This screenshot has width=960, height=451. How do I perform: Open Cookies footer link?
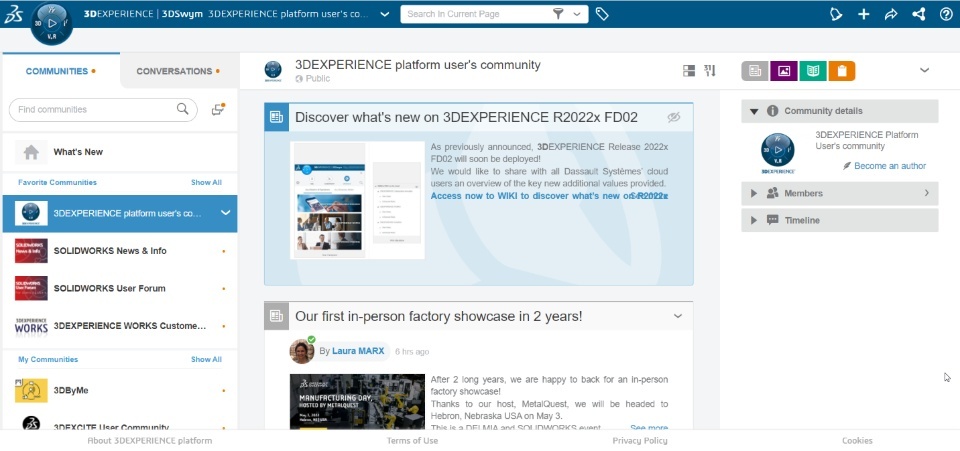[857, 441]
